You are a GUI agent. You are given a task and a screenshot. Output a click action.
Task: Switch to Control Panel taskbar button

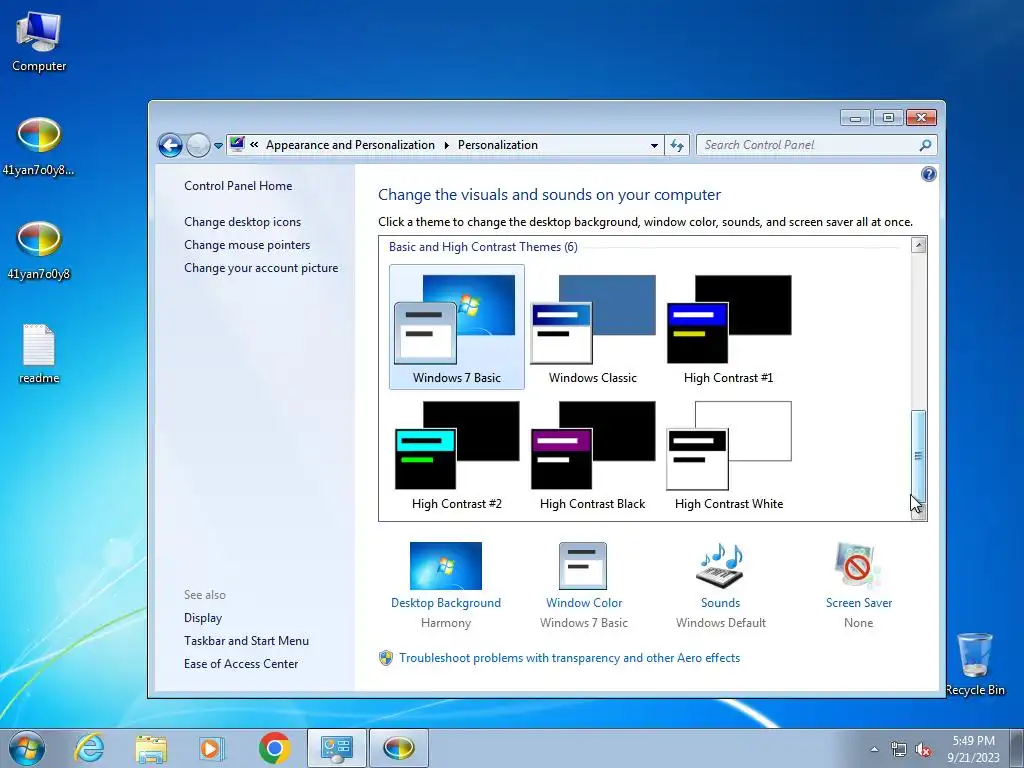pyautogui.click(x=336, y=748)
